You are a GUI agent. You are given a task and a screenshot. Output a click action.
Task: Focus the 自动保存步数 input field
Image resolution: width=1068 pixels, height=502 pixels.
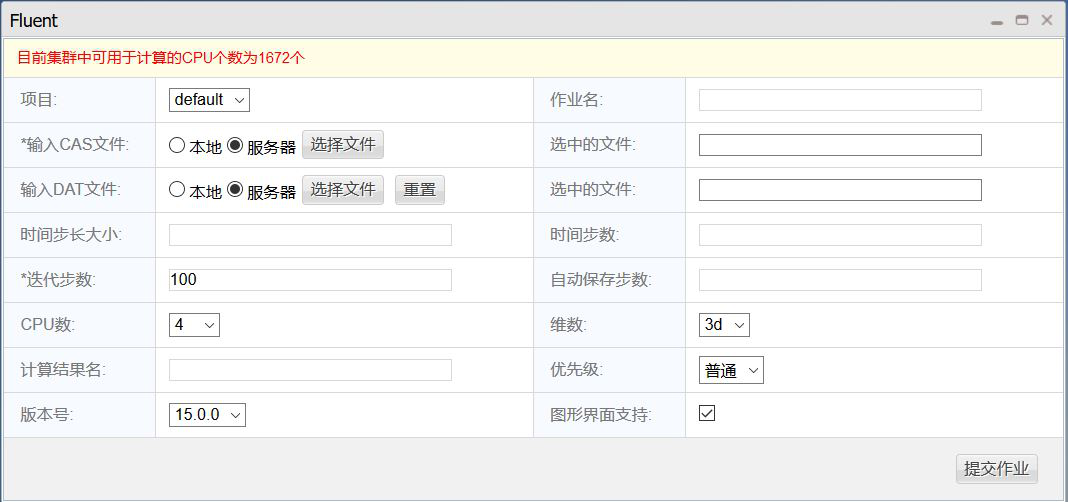pyautogui.click(x=840, y=280)
